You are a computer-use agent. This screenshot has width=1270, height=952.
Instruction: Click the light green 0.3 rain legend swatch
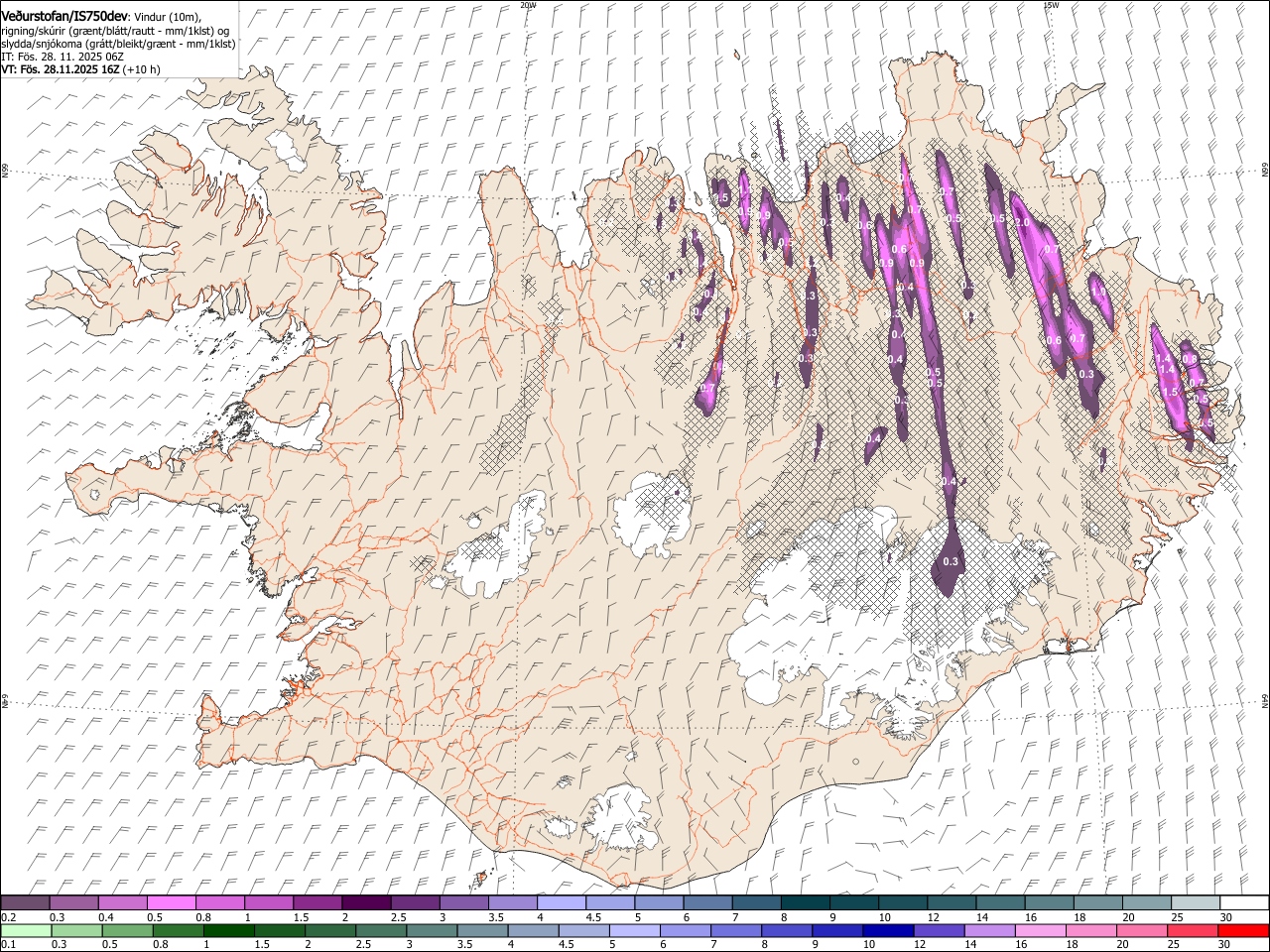pos(76,931)
